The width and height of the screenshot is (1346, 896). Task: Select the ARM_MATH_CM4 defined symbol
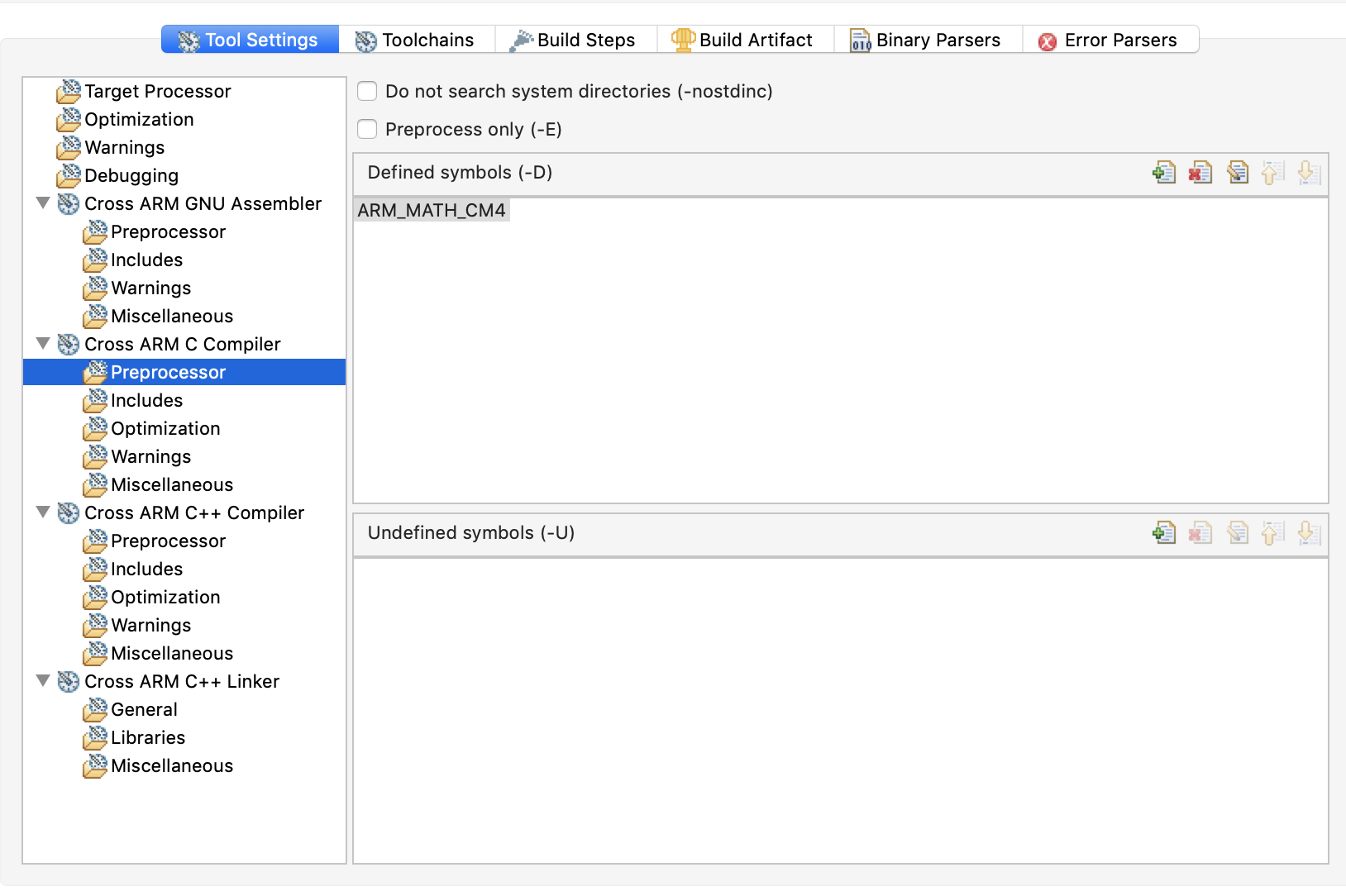coord(432,211)
